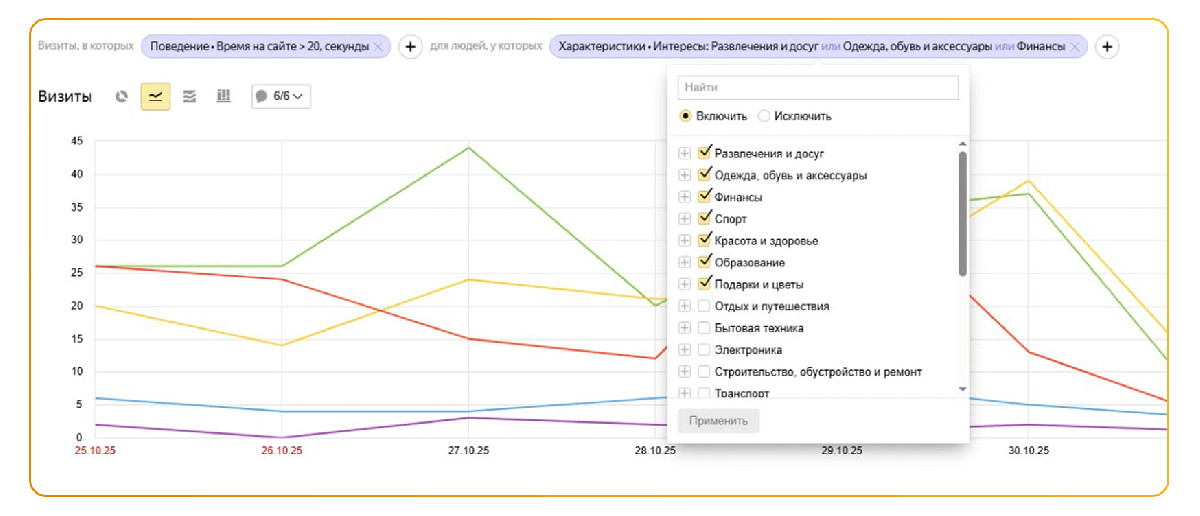Enable the 'Электроника' checkbox
The image size is (1200, 516).
705,350
